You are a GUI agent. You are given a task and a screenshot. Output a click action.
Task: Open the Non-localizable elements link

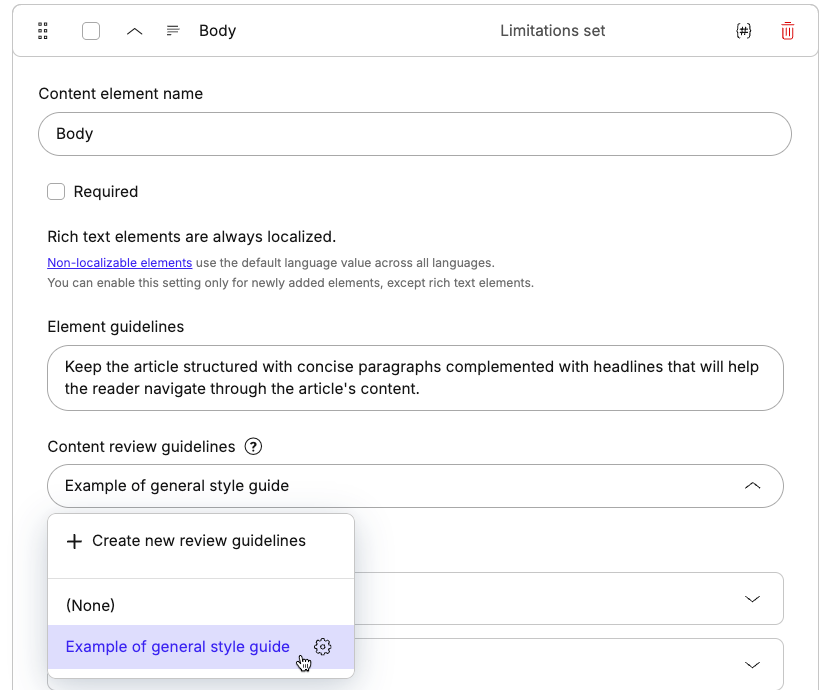(119, 262)
